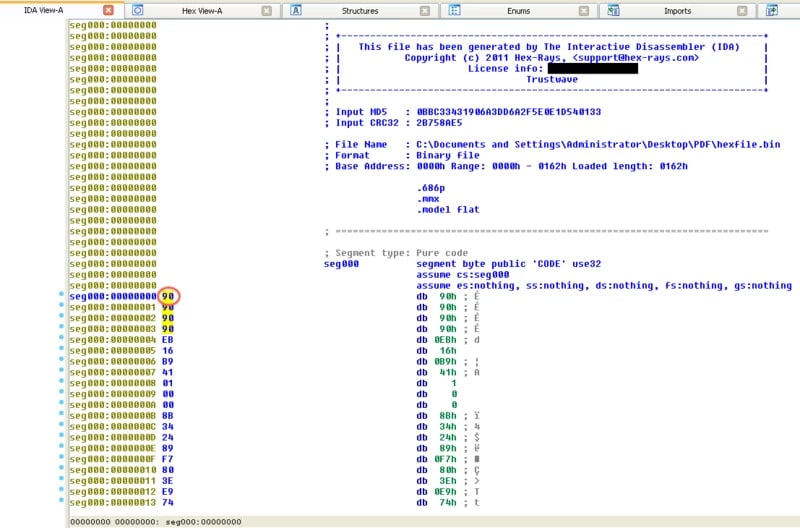
Task: Click the Enums tab icon
Action: coord(454,10)
